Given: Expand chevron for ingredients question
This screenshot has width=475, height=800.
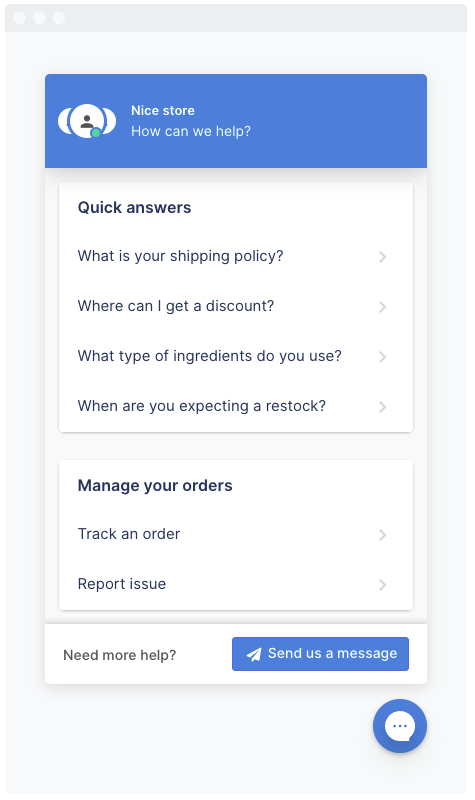Looking at the screenshot, I should pos(382,357).
